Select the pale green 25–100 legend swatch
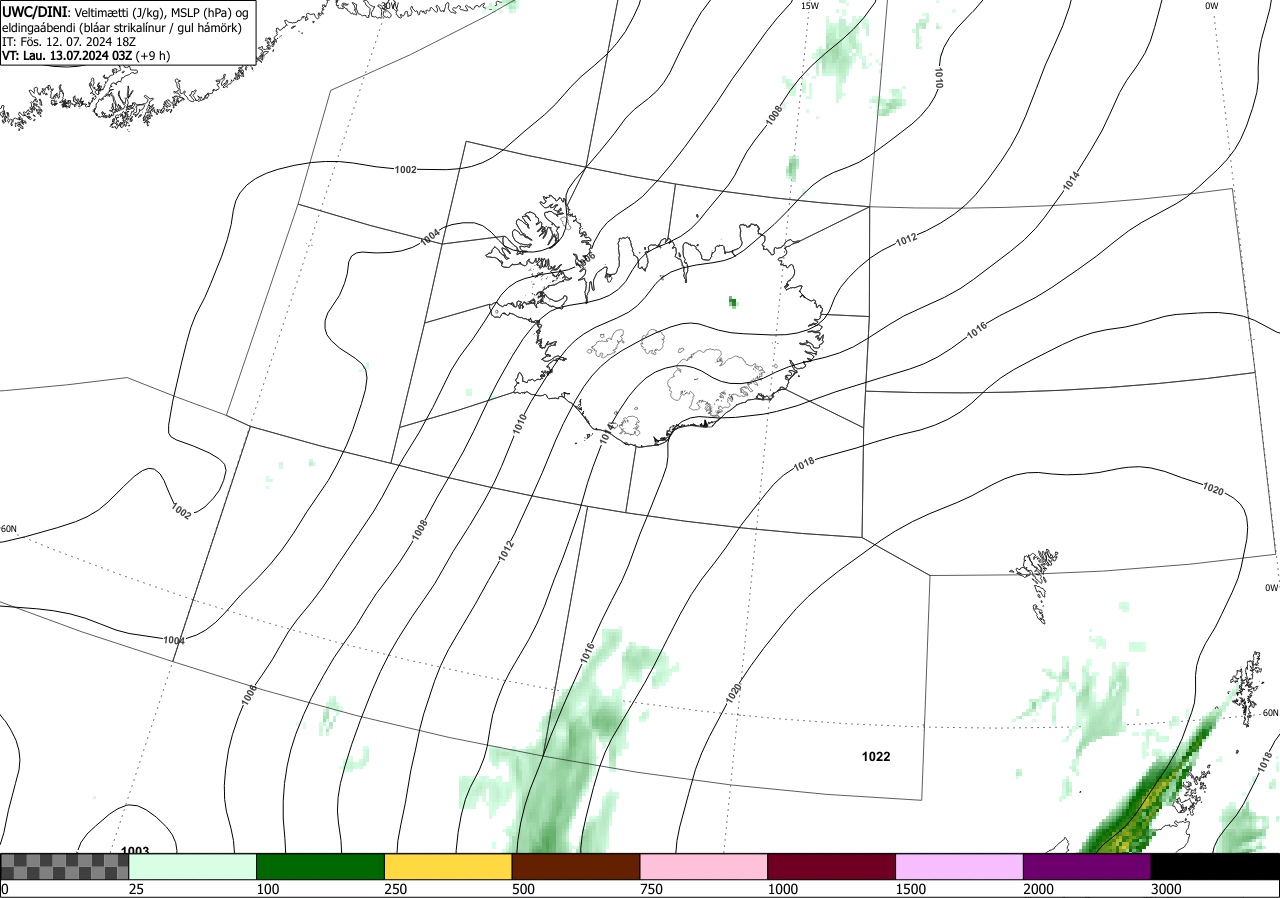 pyautogui.click(x=193, y=866)
